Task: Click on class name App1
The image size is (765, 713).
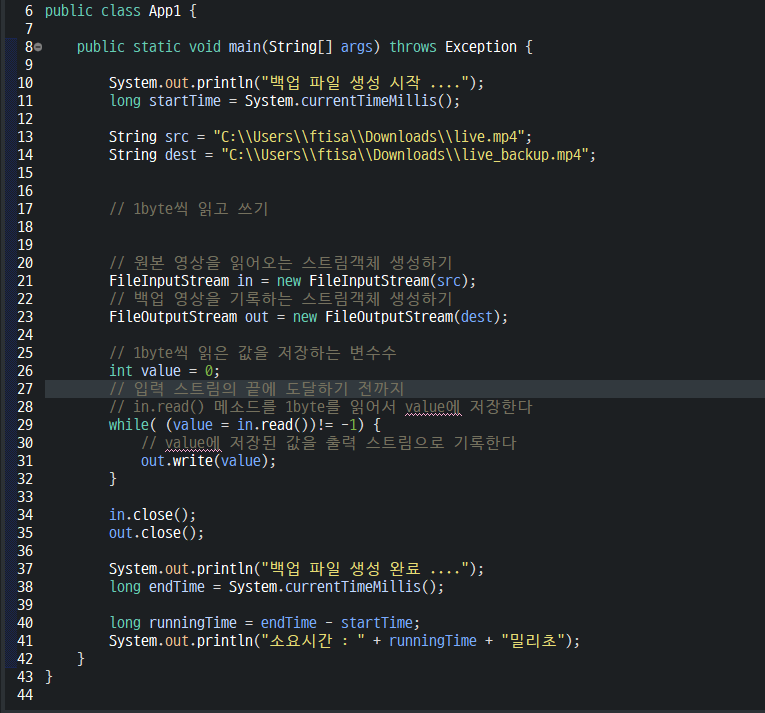Action: [x=165, y=11]
